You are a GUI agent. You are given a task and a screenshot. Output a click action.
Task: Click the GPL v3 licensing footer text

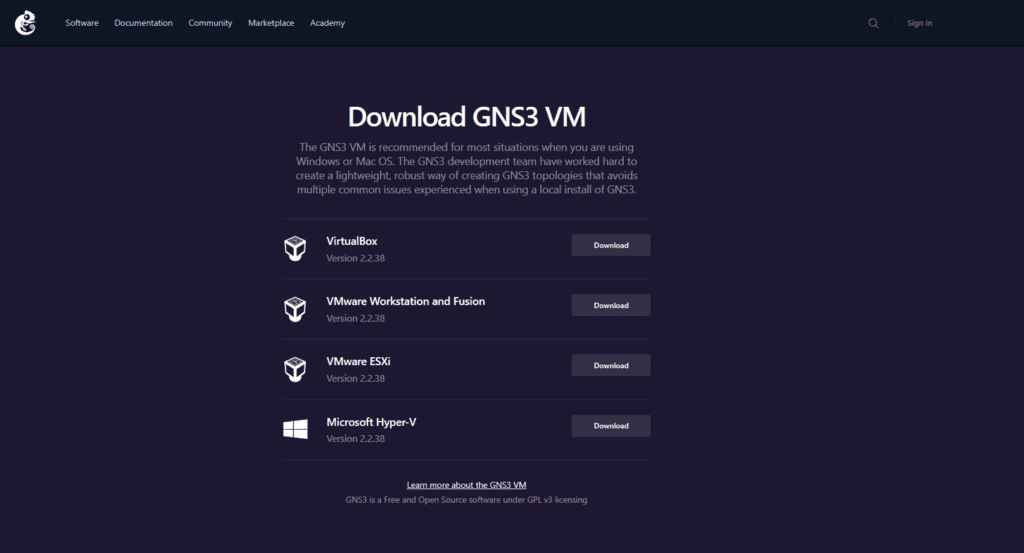pyautogui.click(x=466, y=499)
